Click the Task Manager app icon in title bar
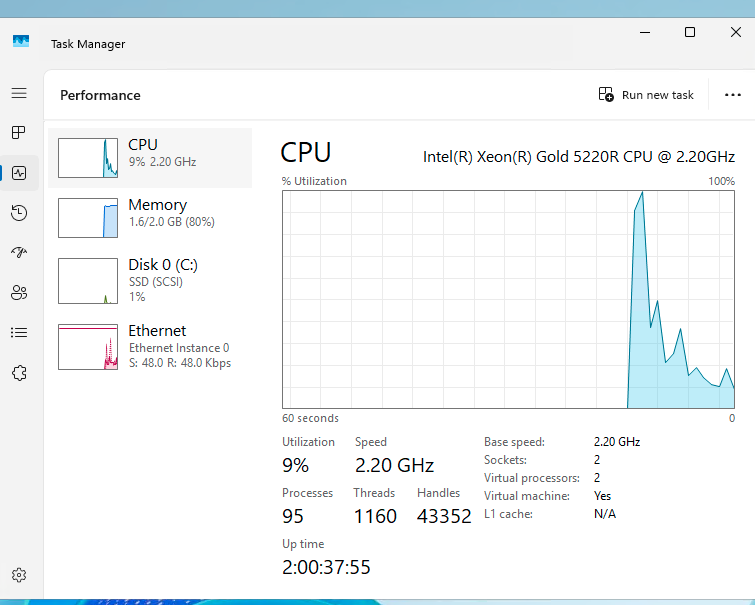Screen dimensions: 755x605 [x=21, y=41]
